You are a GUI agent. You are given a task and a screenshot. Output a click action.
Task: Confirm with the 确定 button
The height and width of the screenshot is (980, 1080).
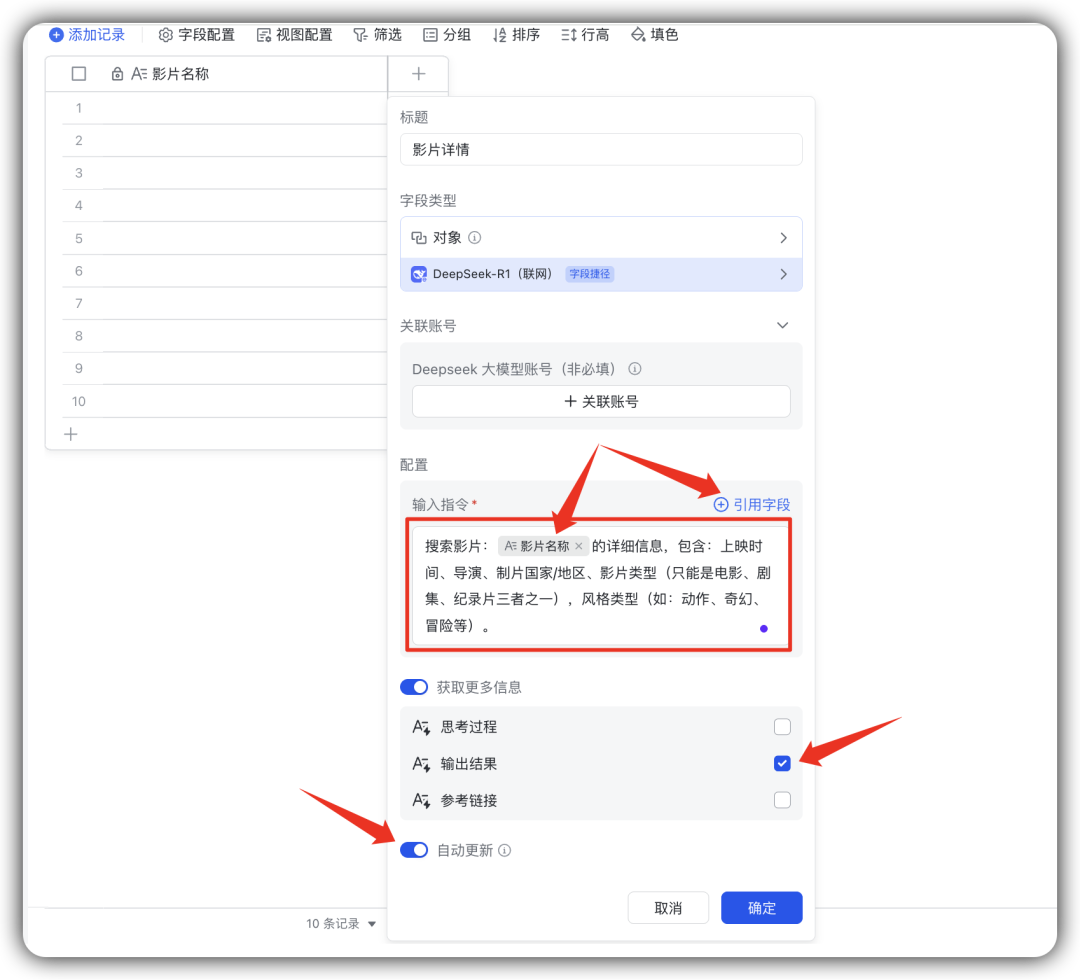click(x=762, y=908)
